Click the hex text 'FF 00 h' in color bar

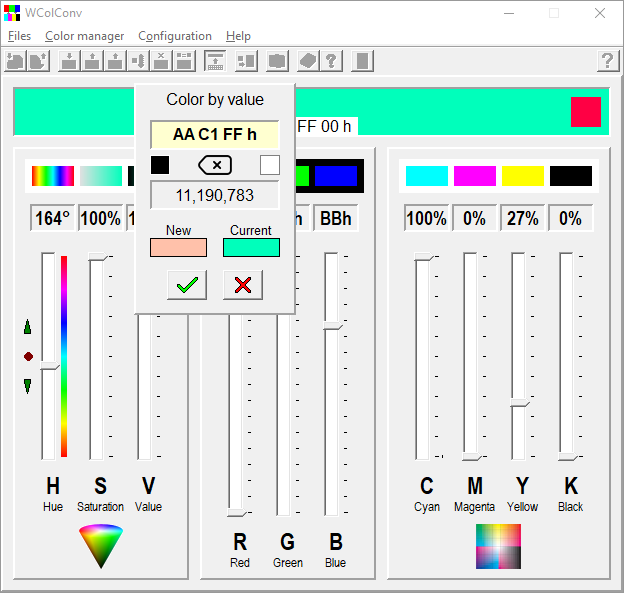[x=324, y=127]
